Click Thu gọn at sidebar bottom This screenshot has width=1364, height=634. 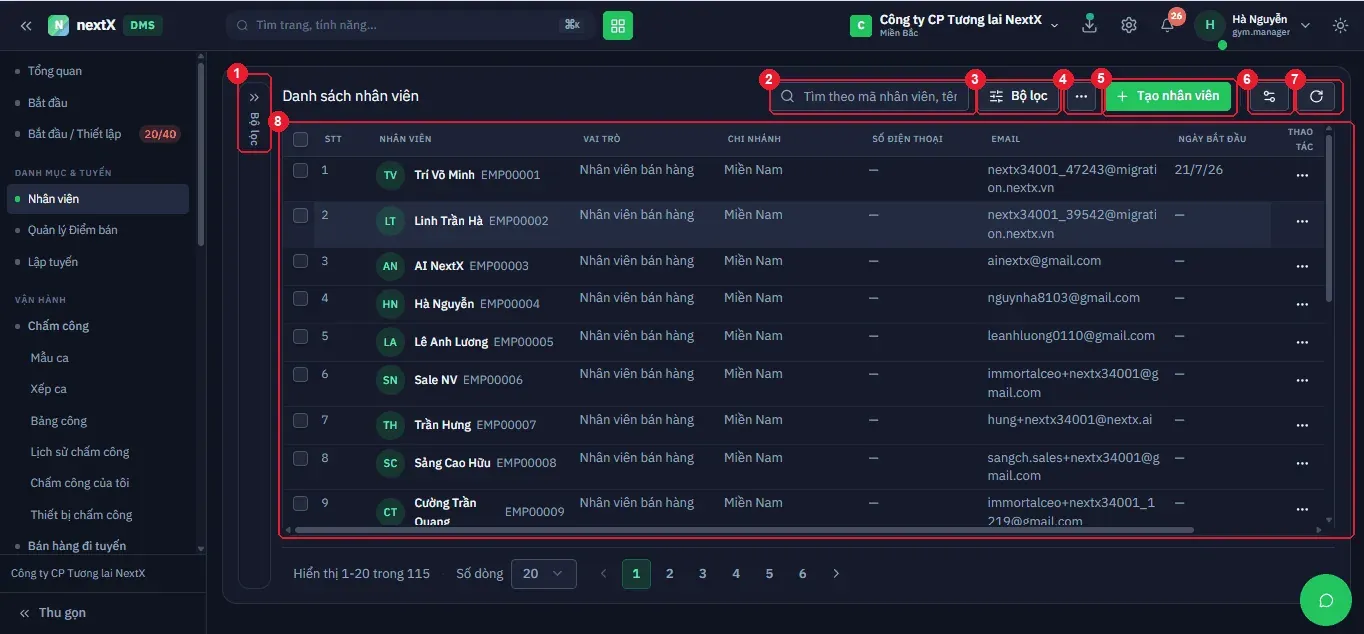[x=52, y=613]
